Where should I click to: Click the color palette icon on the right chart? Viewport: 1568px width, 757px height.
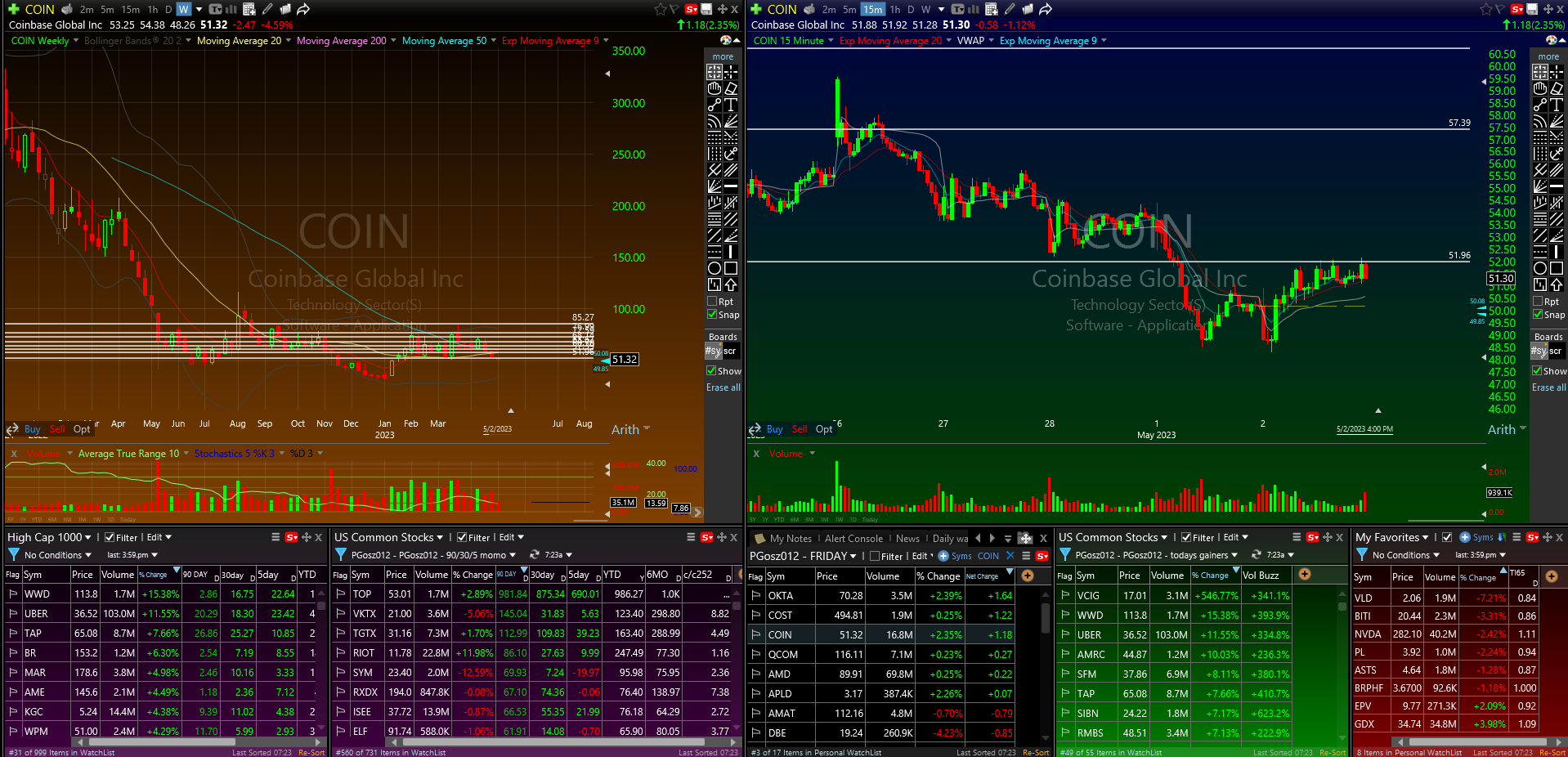pos(1552,40)
